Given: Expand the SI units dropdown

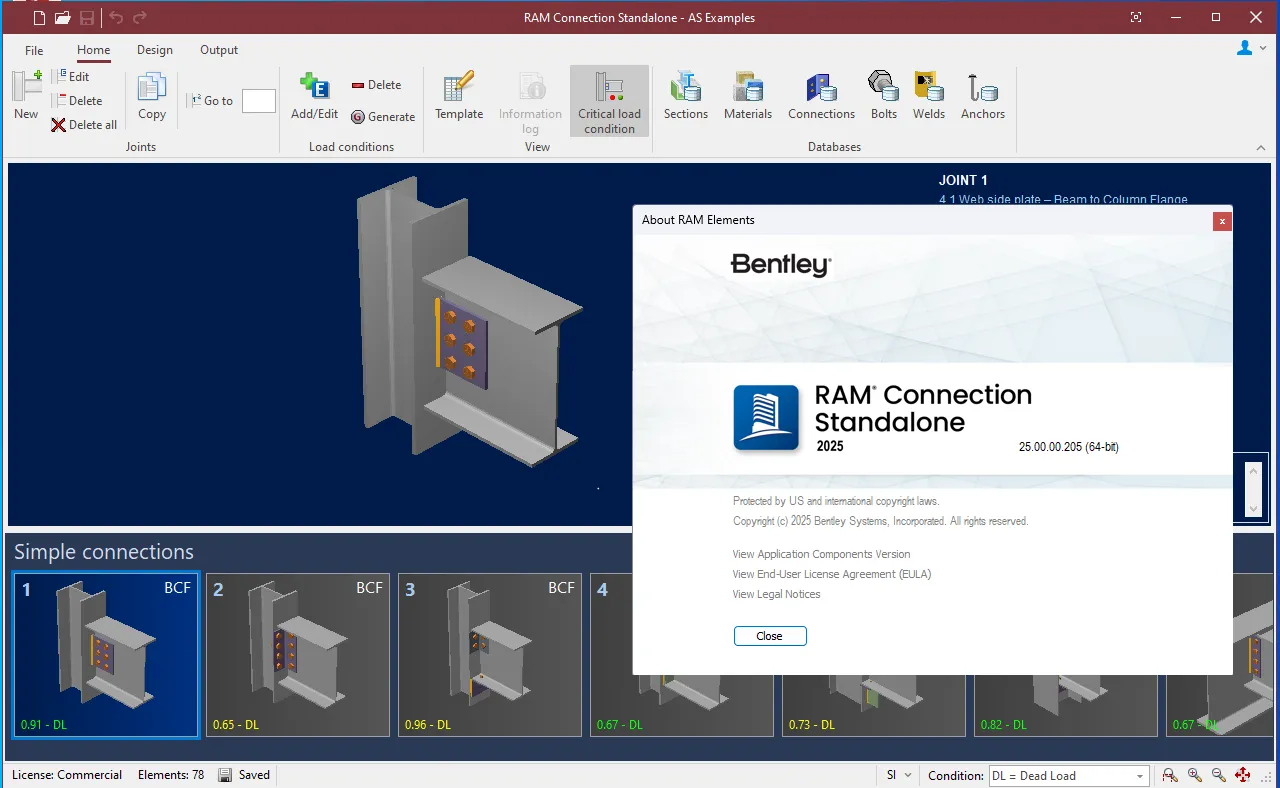Looking at the screenshot, I should click(x=899, y=775).
